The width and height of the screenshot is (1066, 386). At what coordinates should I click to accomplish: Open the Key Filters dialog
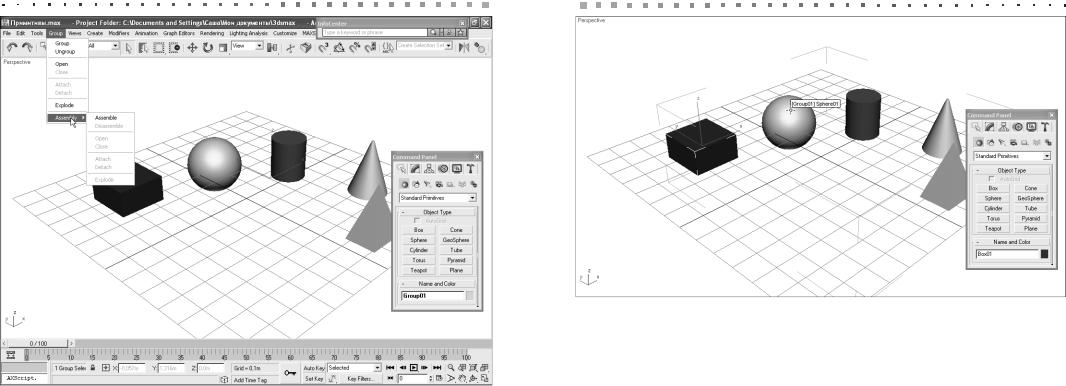(x=360, y=379)
